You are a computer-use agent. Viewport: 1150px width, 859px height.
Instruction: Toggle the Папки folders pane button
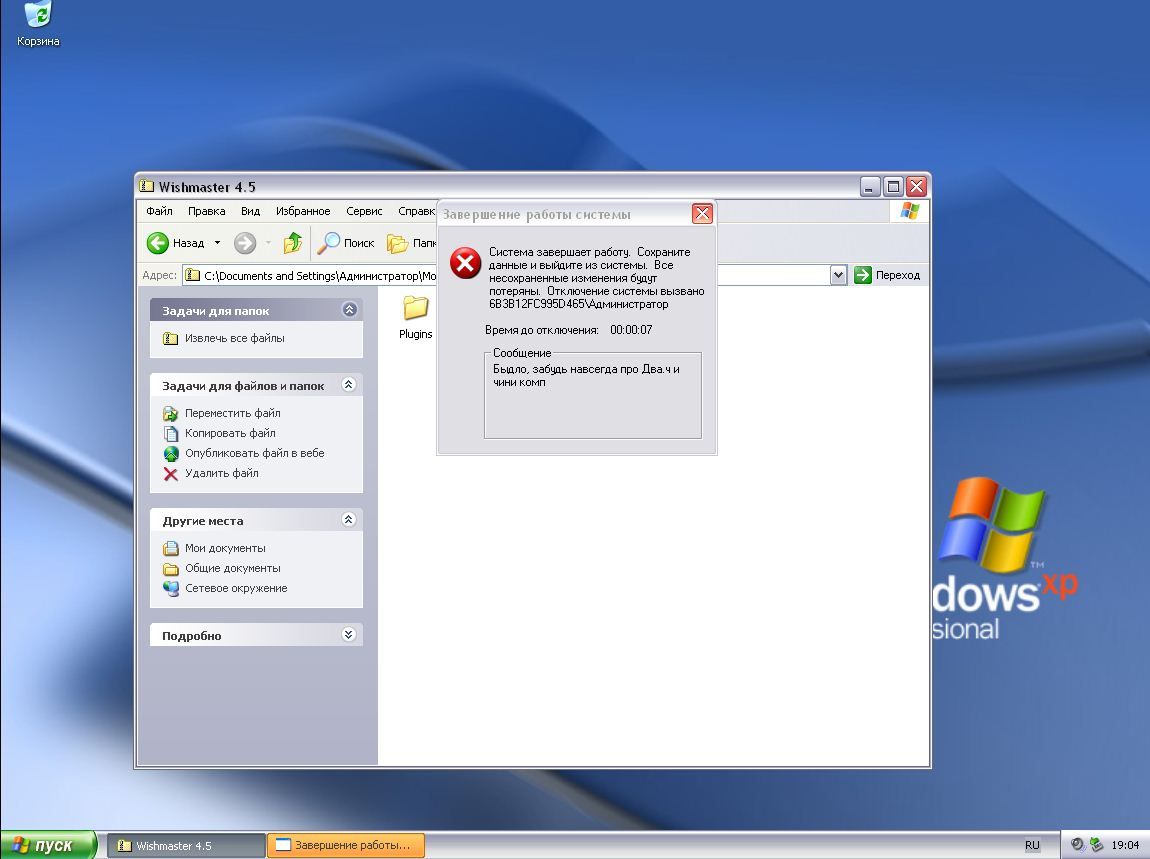(411, 243)
